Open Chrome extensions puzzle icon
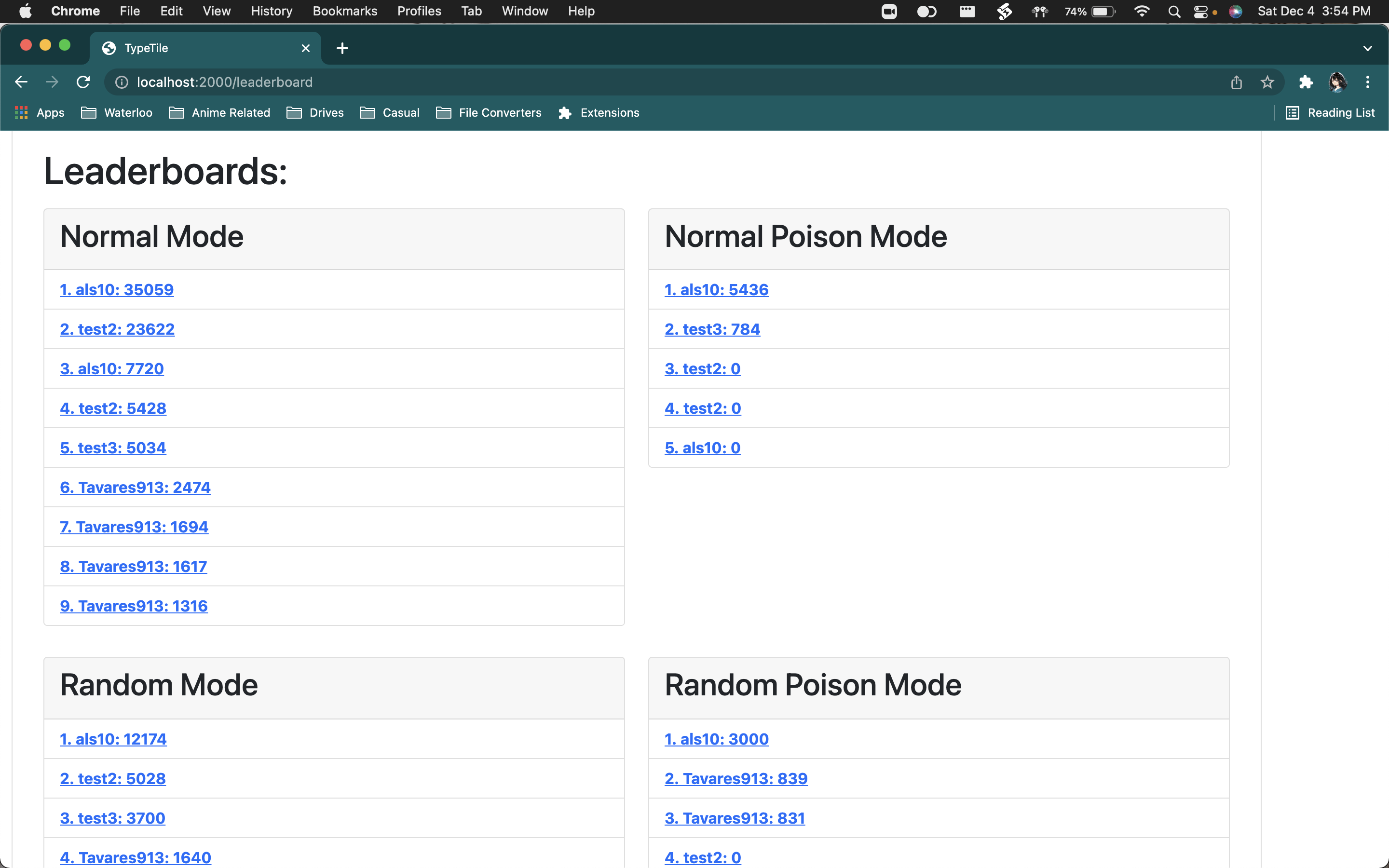This screenshot has height=868, width=1389. point(1306,82)
